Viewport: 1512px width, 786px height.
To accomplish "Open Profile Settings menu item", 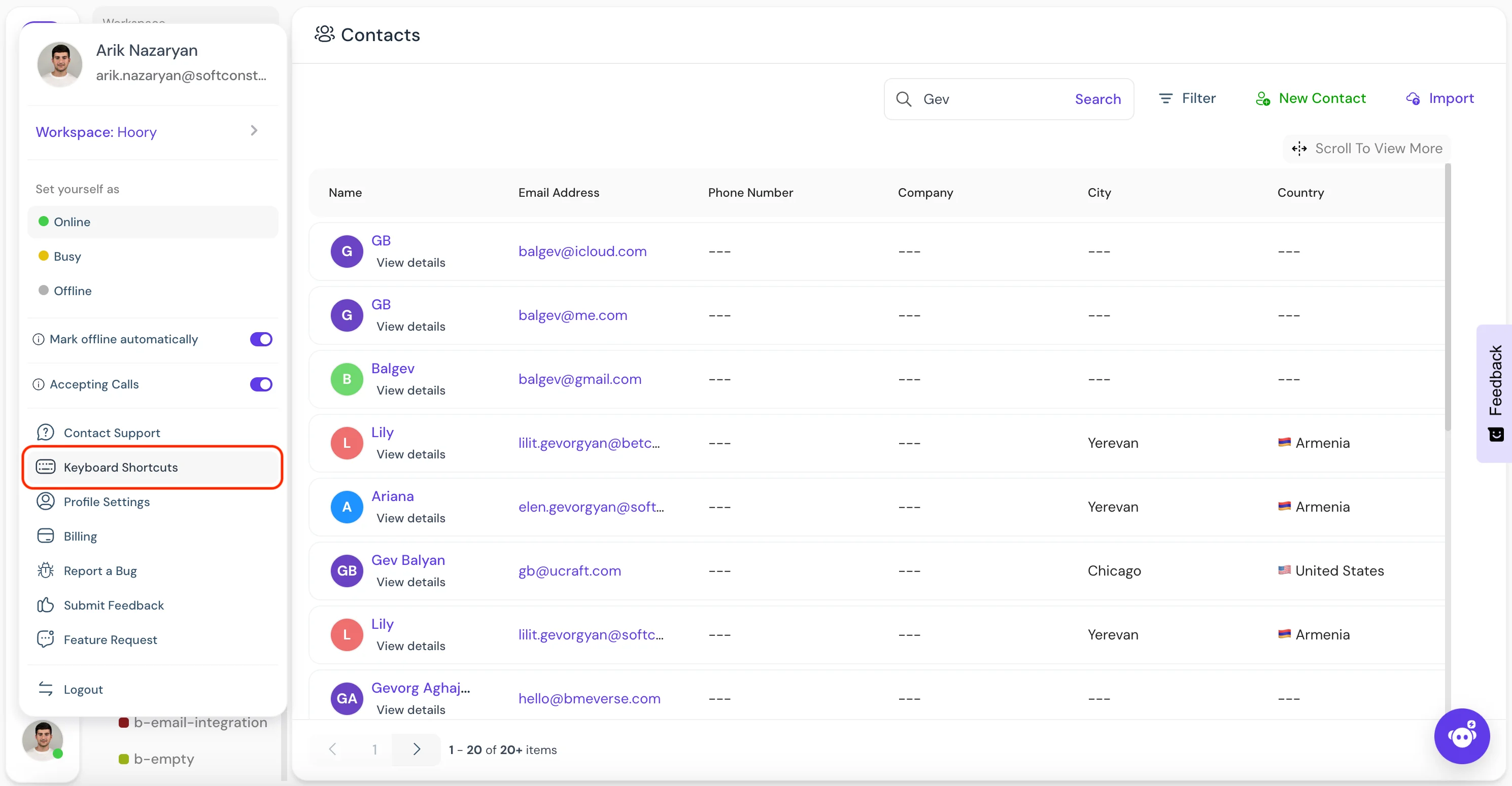I will [x=107, y=501].
